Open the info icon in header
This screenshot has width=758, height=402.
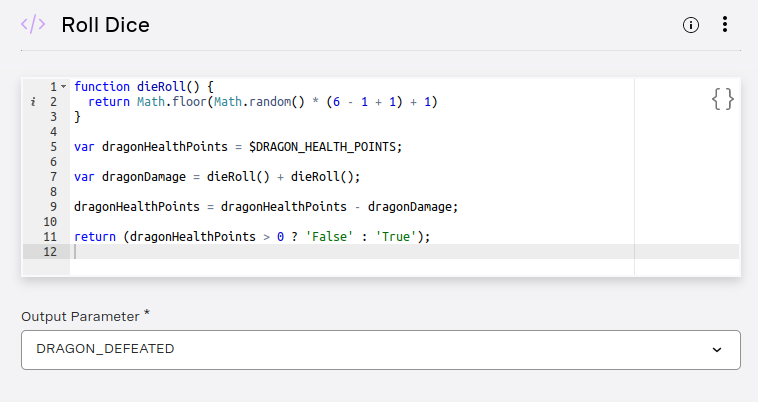pyautogui.click(x=691, y=25)
